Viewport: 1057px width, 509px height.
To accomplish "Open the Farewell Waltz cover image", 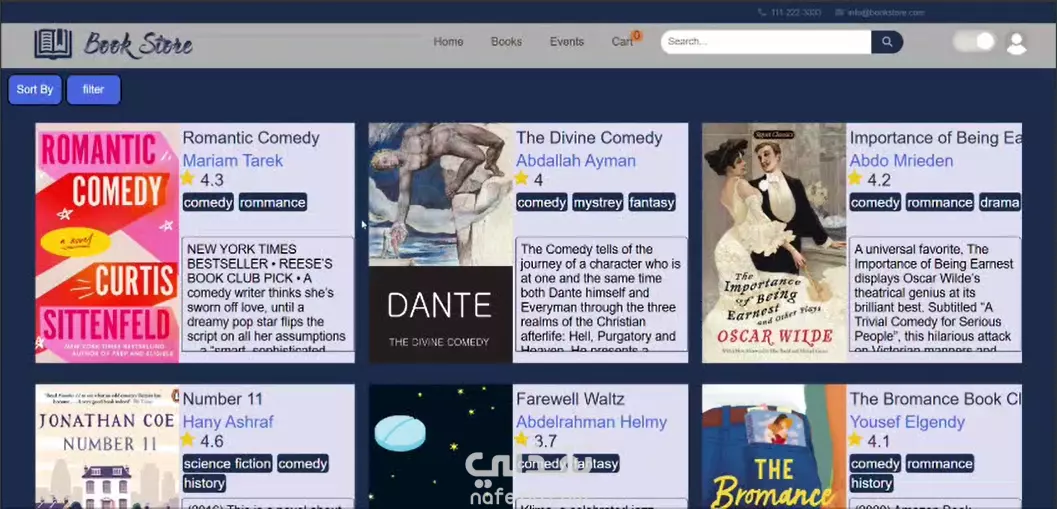I will pyautogui.click(x=441, y=446).
